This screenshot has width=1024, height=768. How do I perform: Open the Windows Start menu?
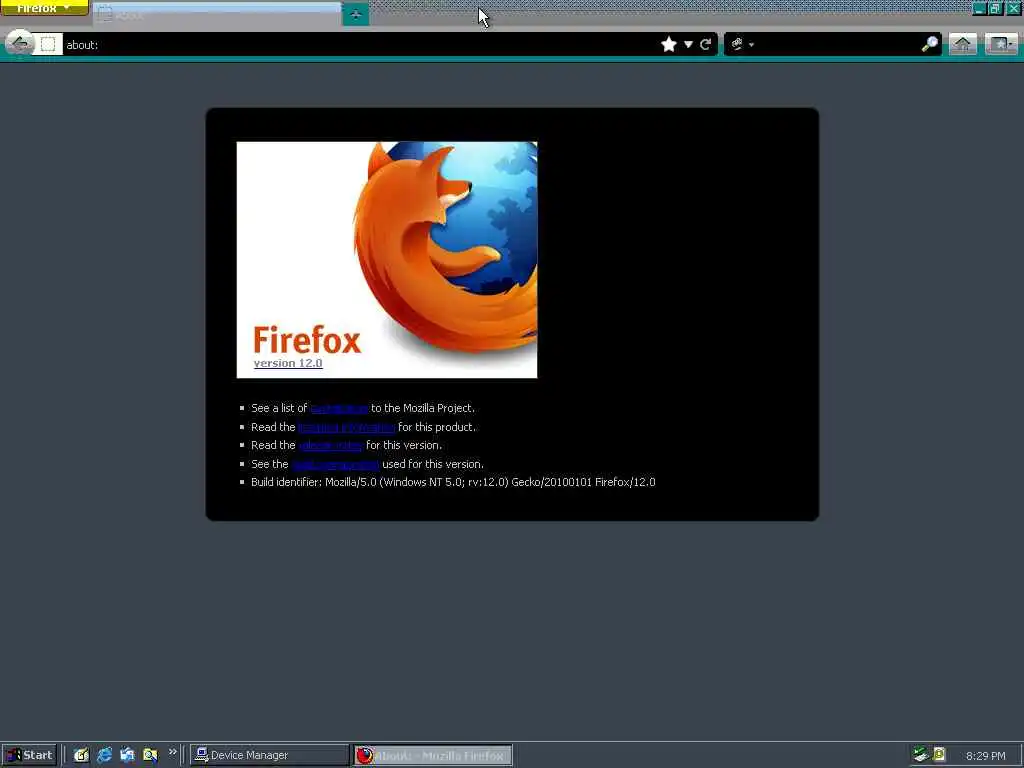(29, 755)
